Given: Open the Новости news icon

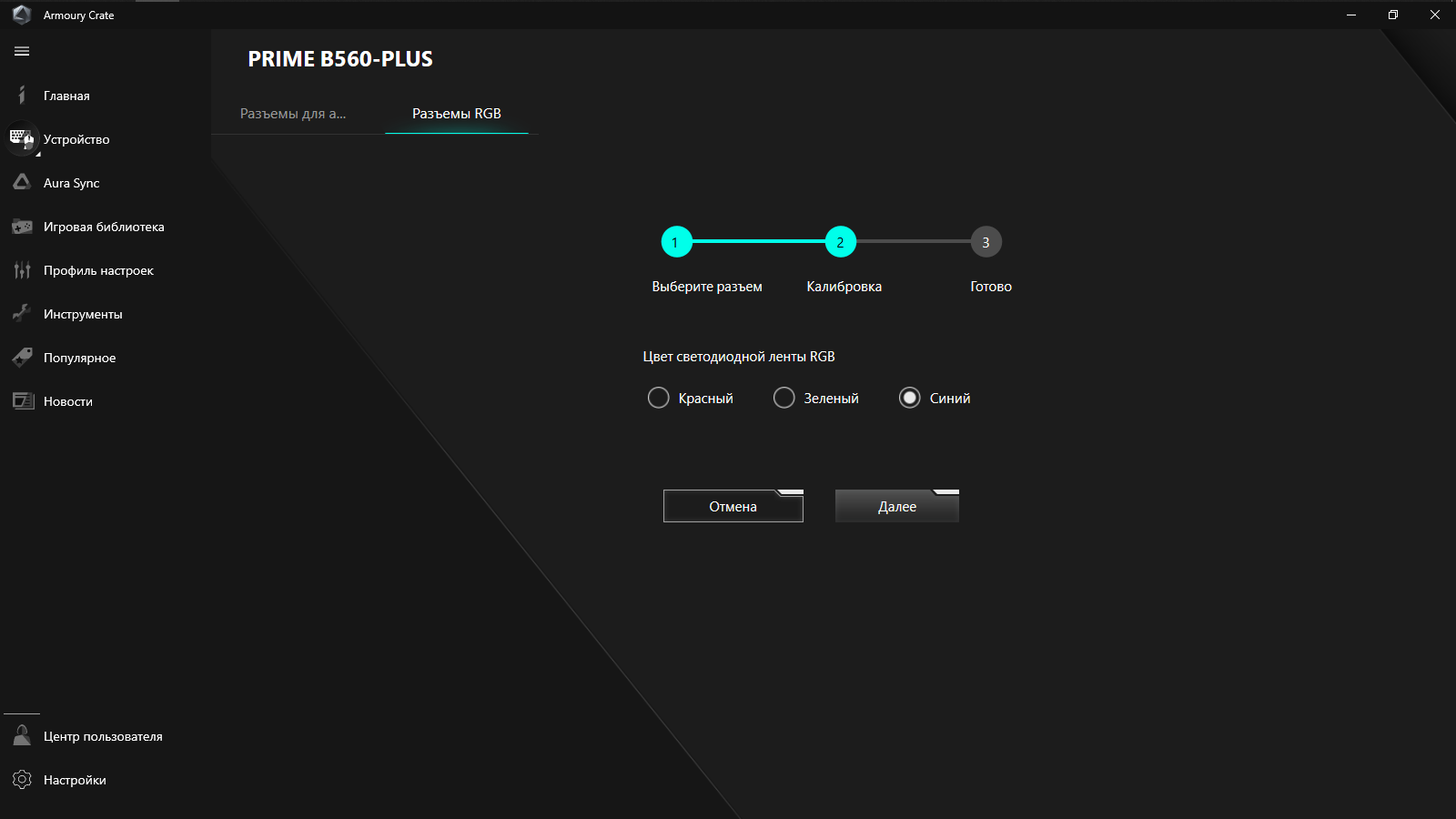Looking at the screenshot, I should point(22,401).
